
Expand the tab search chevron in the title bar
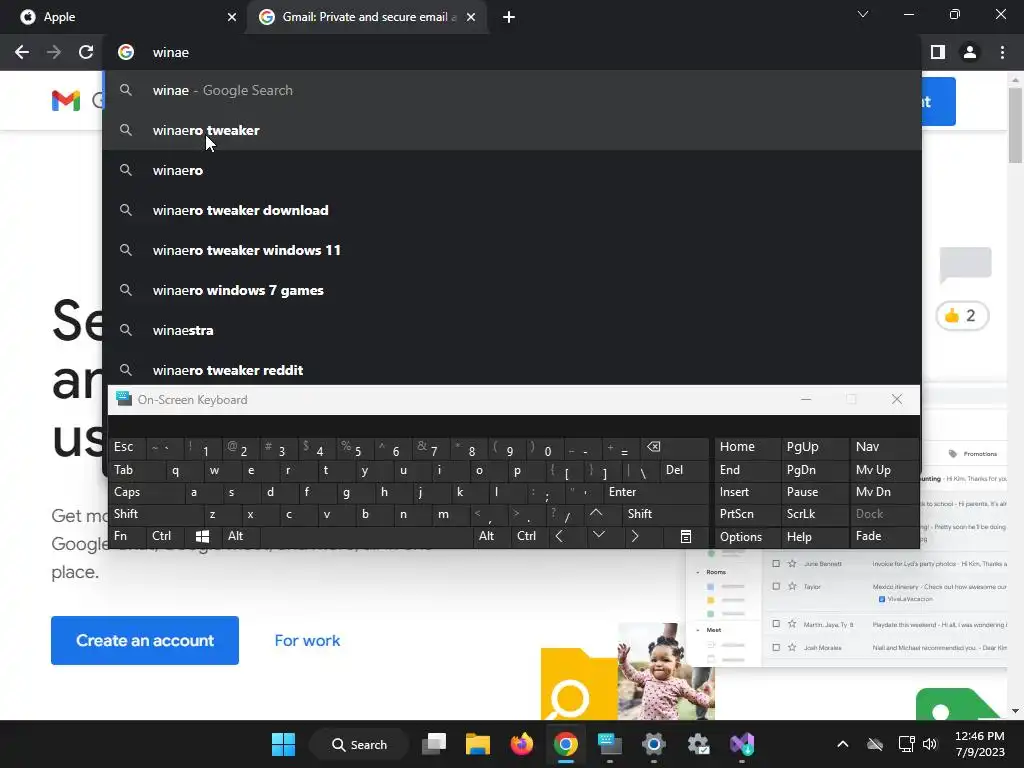[863, 14]
